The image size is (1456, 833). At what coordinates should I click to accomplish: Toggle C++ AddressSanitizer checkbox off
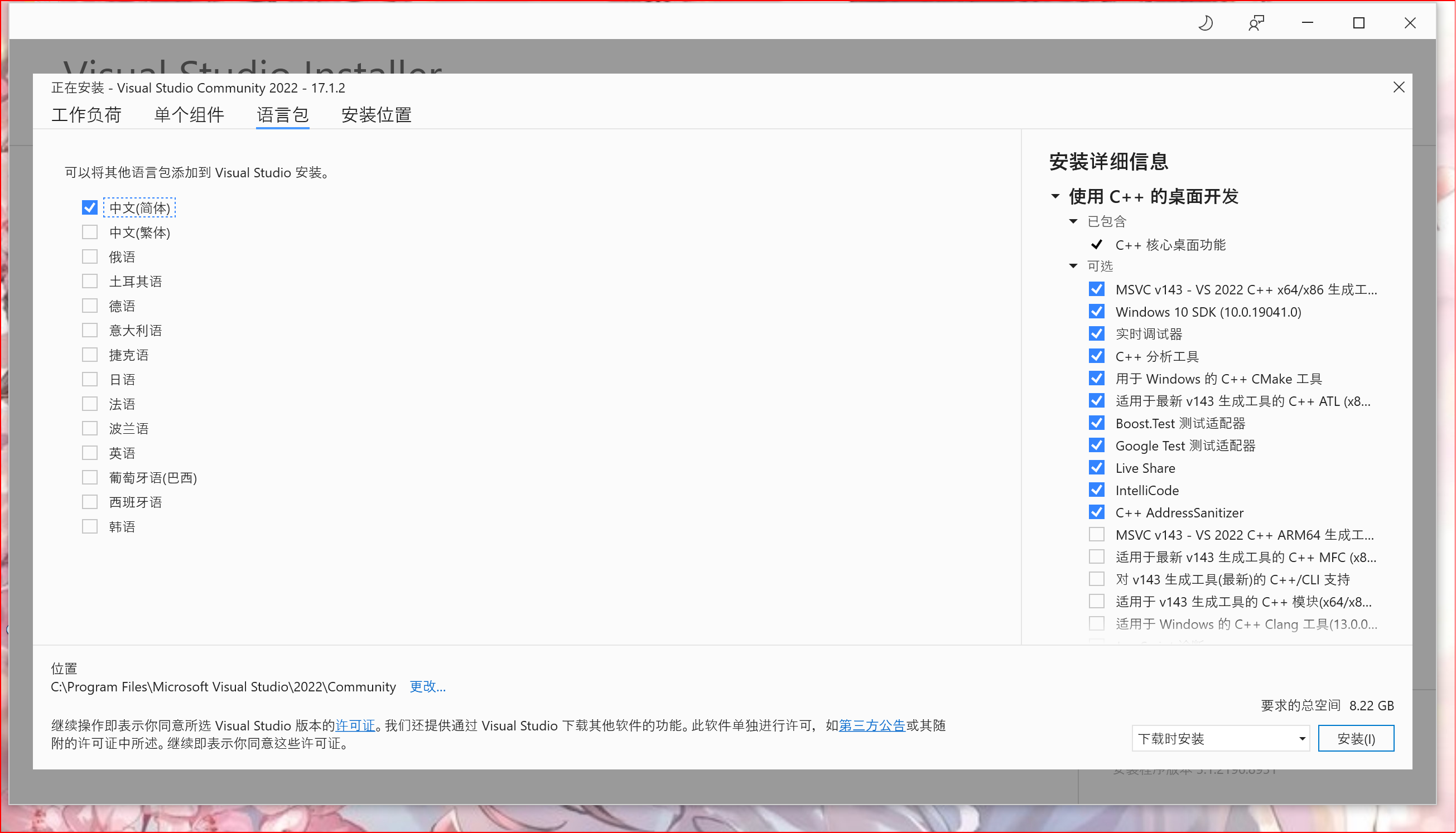tap(1097, 512)
